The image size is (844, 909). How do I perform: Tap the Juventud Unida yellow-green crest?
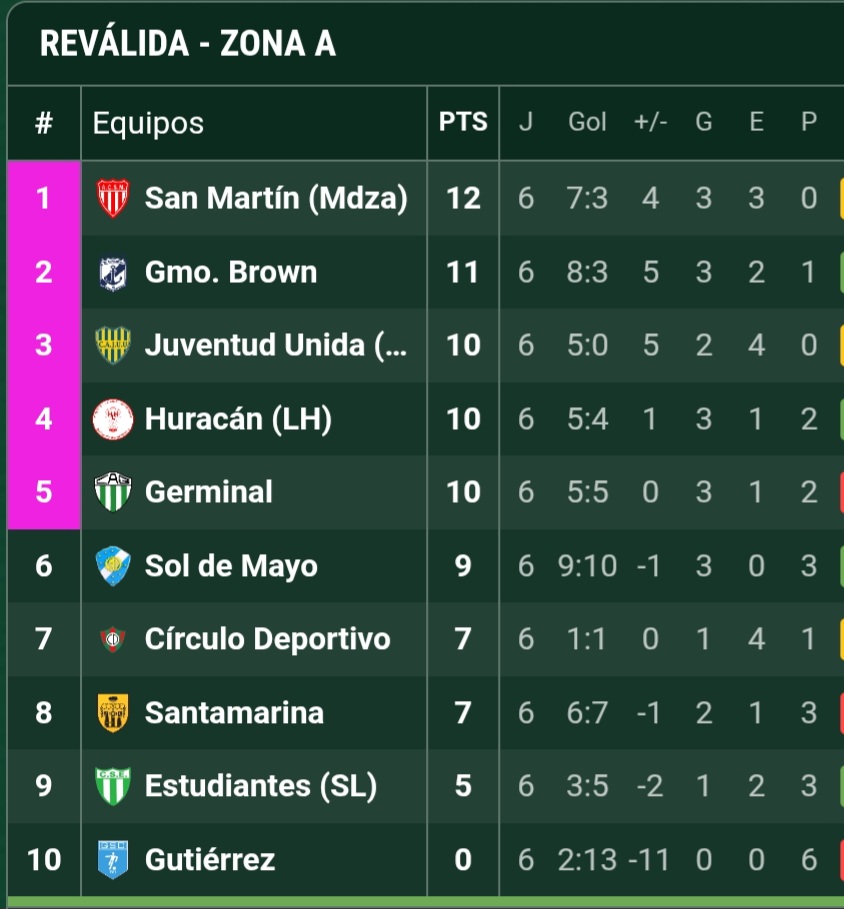[112, 345]
